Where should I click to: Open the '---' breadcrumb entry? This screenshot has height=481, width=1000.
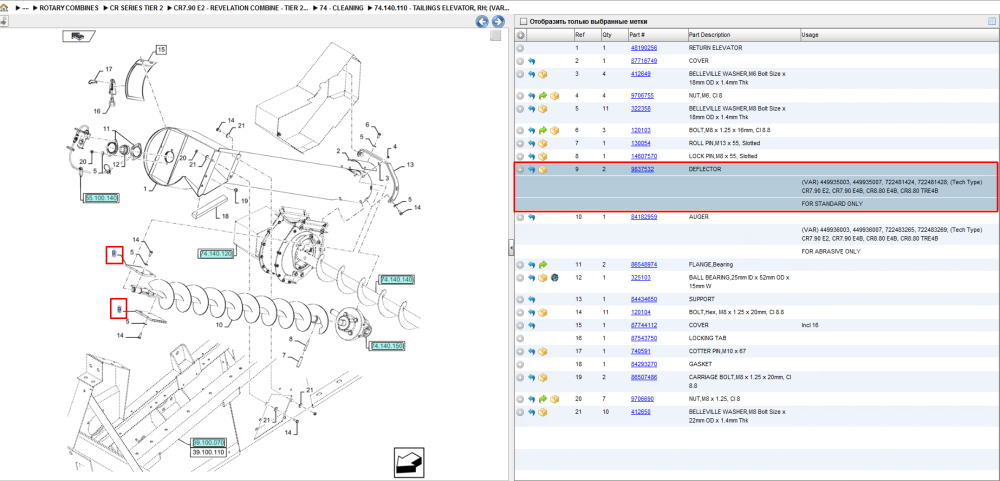point(26,8)
